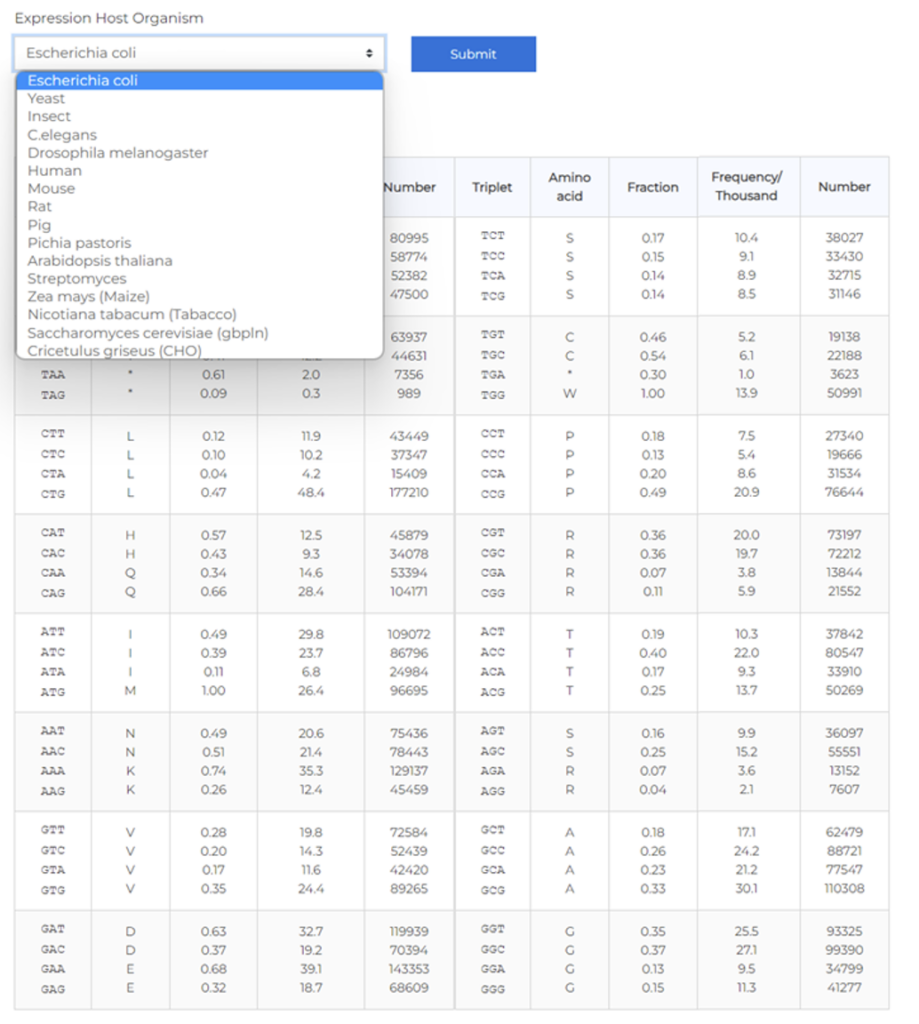Select "Yeast" from the organism list
The width and height of the screenshot is (919, 1024).
(46, 98)
